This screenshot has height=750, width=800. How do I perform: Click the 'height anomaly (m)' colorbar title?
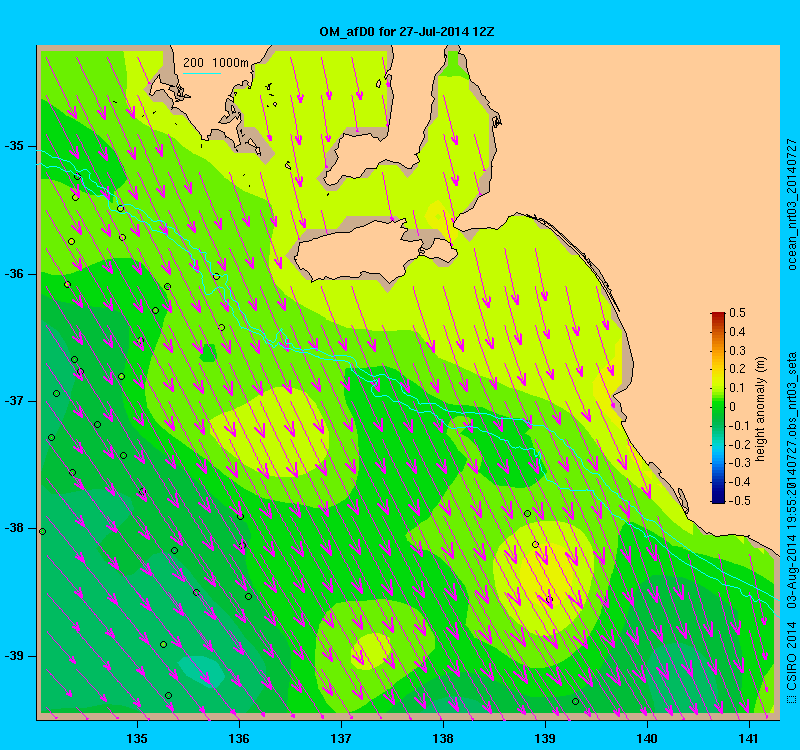(x=761, y=409)
